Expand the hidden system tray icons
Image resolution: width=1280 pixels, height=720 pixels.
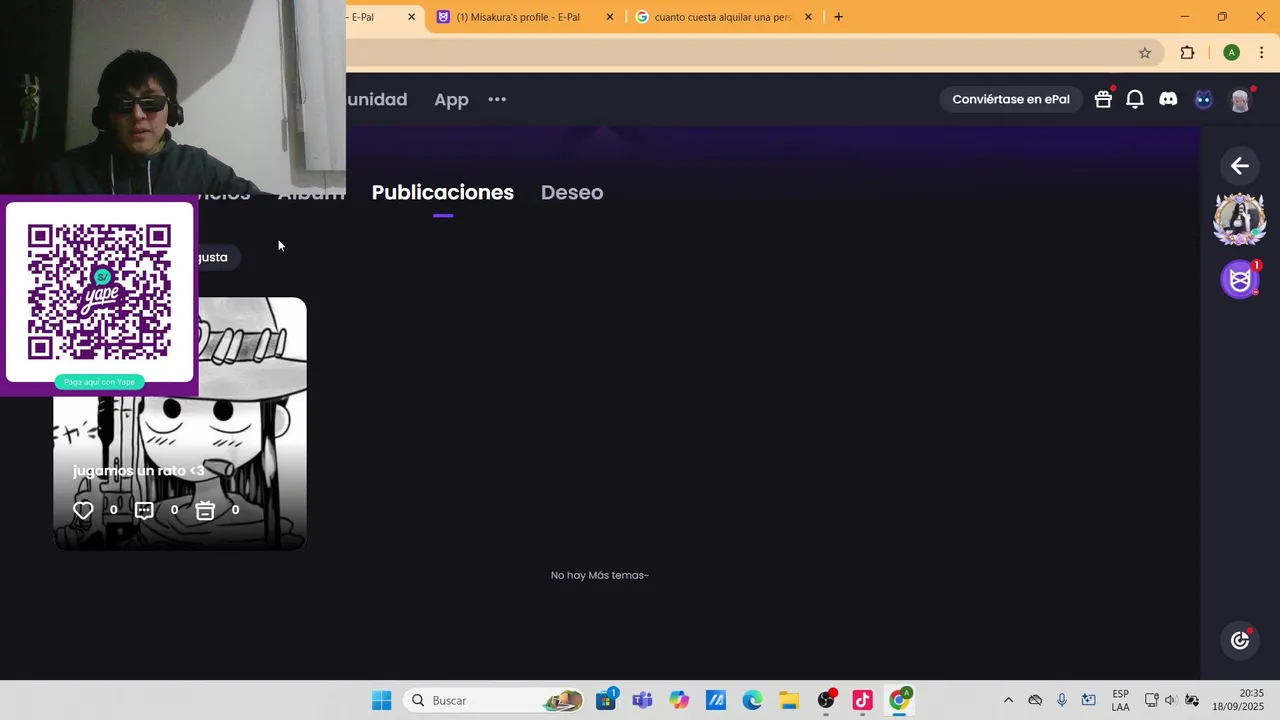click(1008, 700)
